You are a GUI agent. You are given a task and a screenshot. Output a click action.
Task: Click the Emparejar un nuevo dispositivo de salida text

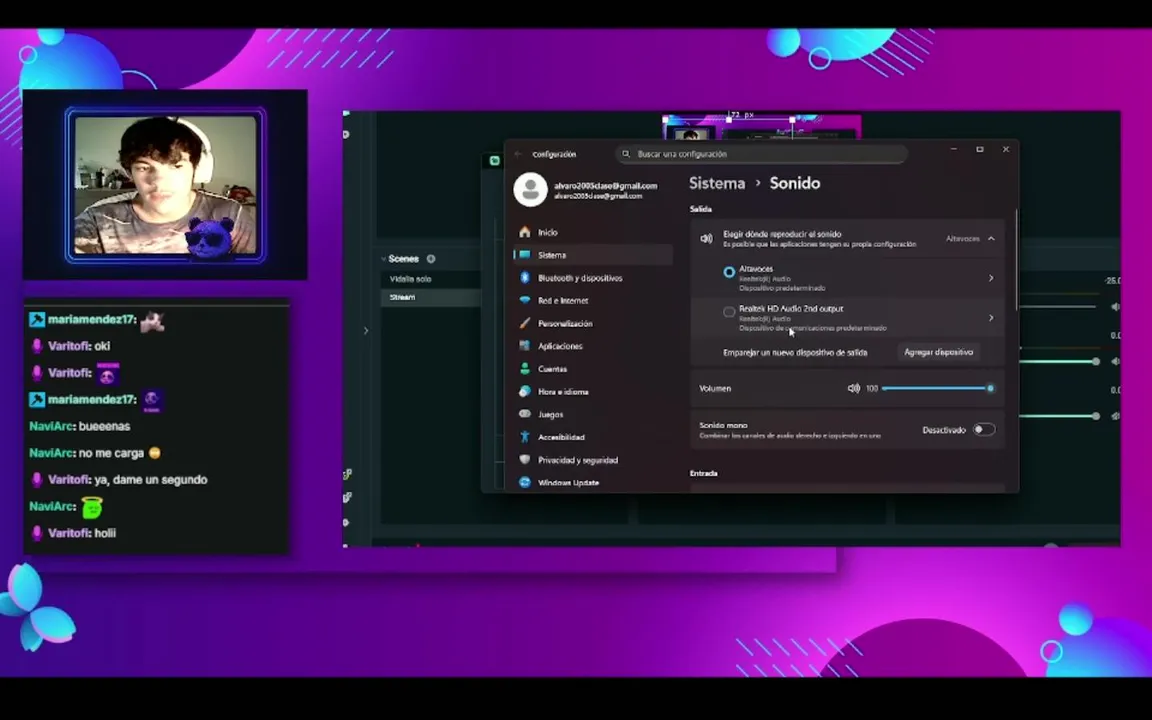click(x=795, y=353)
